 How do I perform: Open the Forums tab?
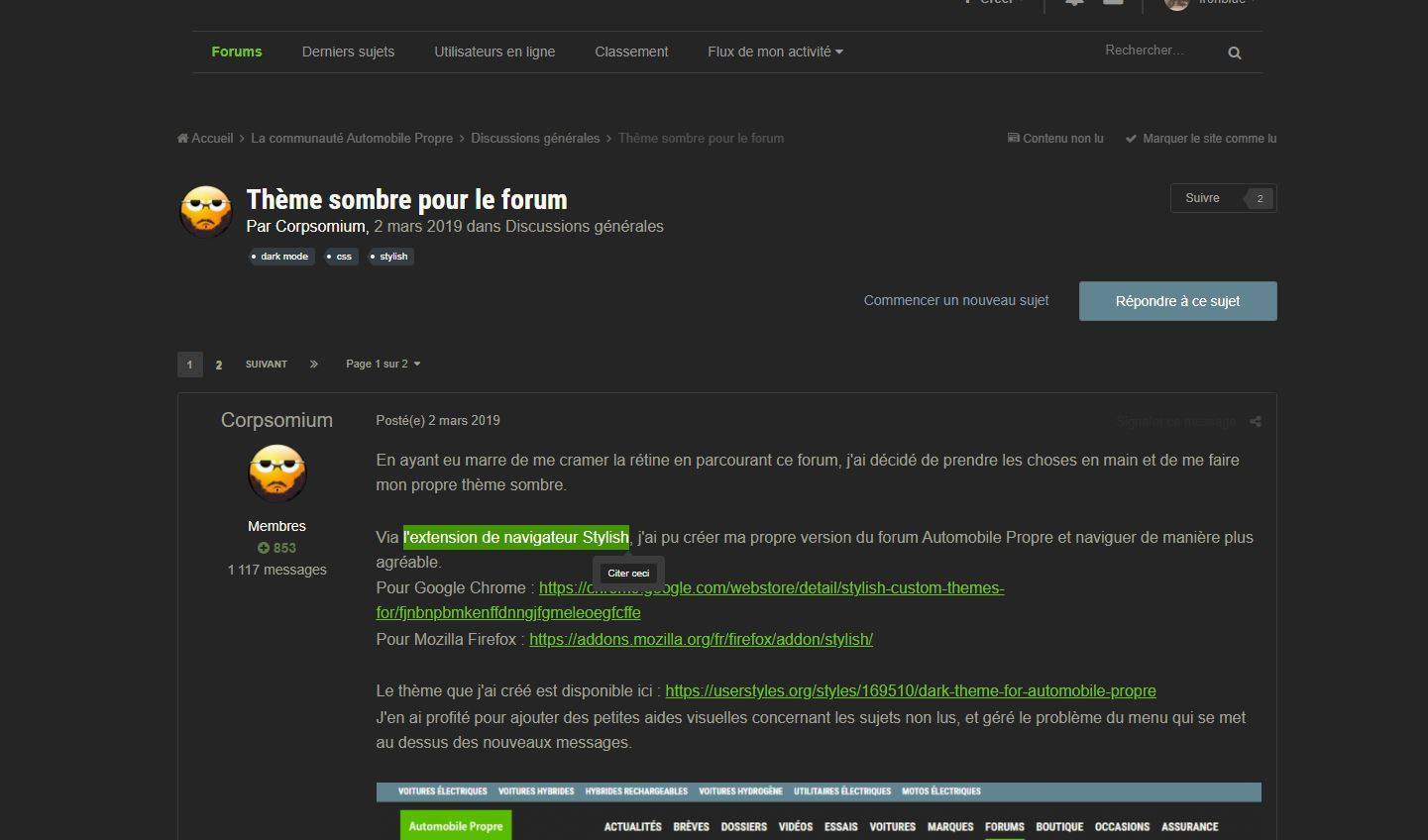(x=237, y=52)
